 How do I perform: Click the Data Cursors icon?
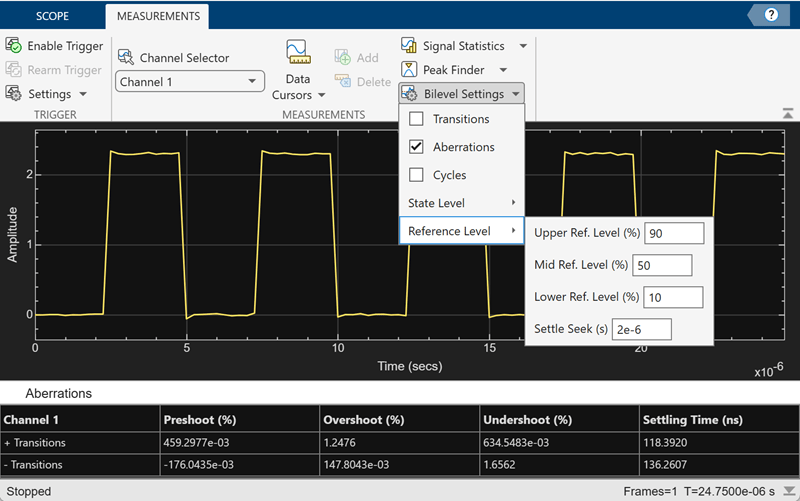point(298,52)
